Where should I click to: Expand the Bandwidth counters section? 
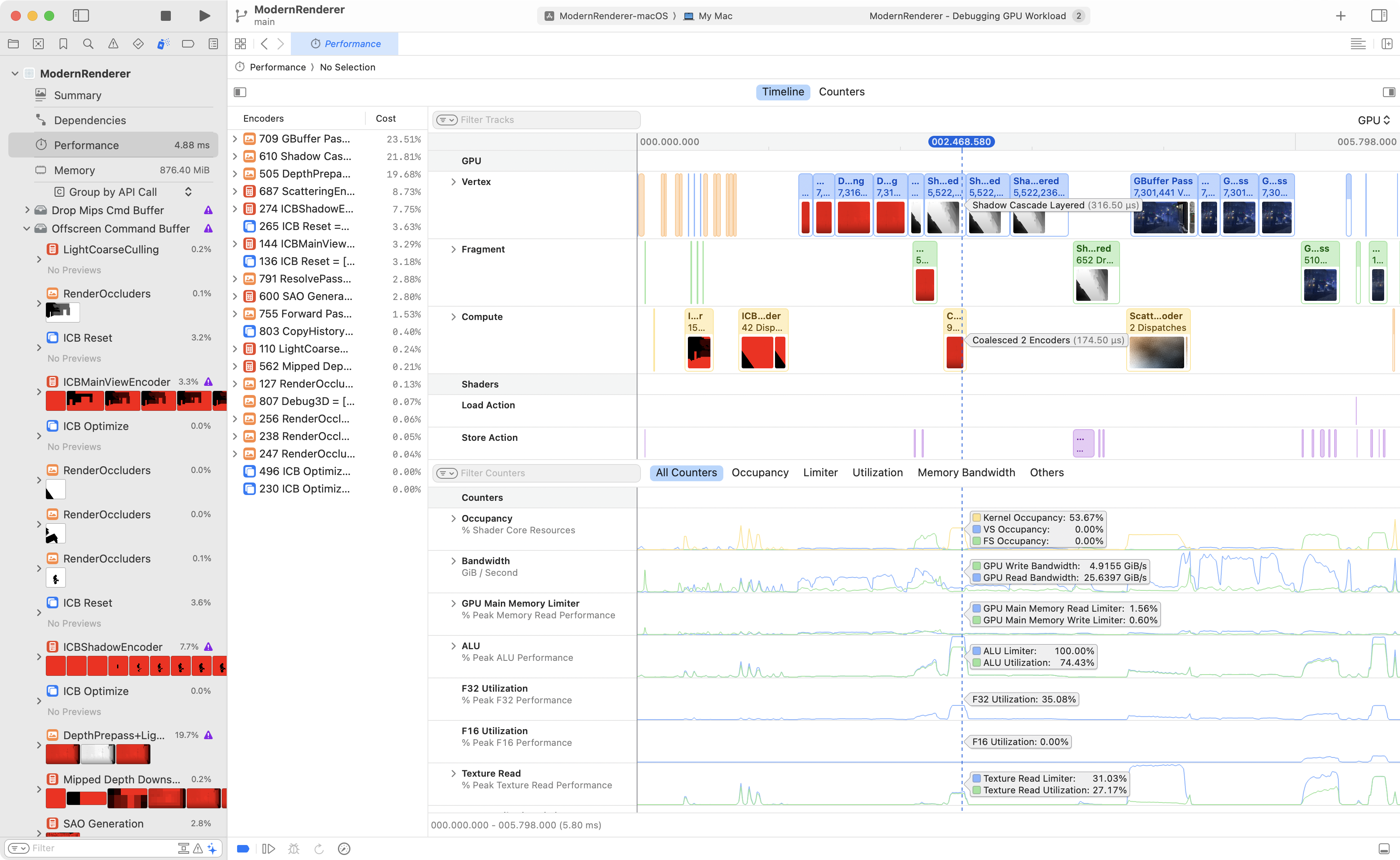coord(454,560)
